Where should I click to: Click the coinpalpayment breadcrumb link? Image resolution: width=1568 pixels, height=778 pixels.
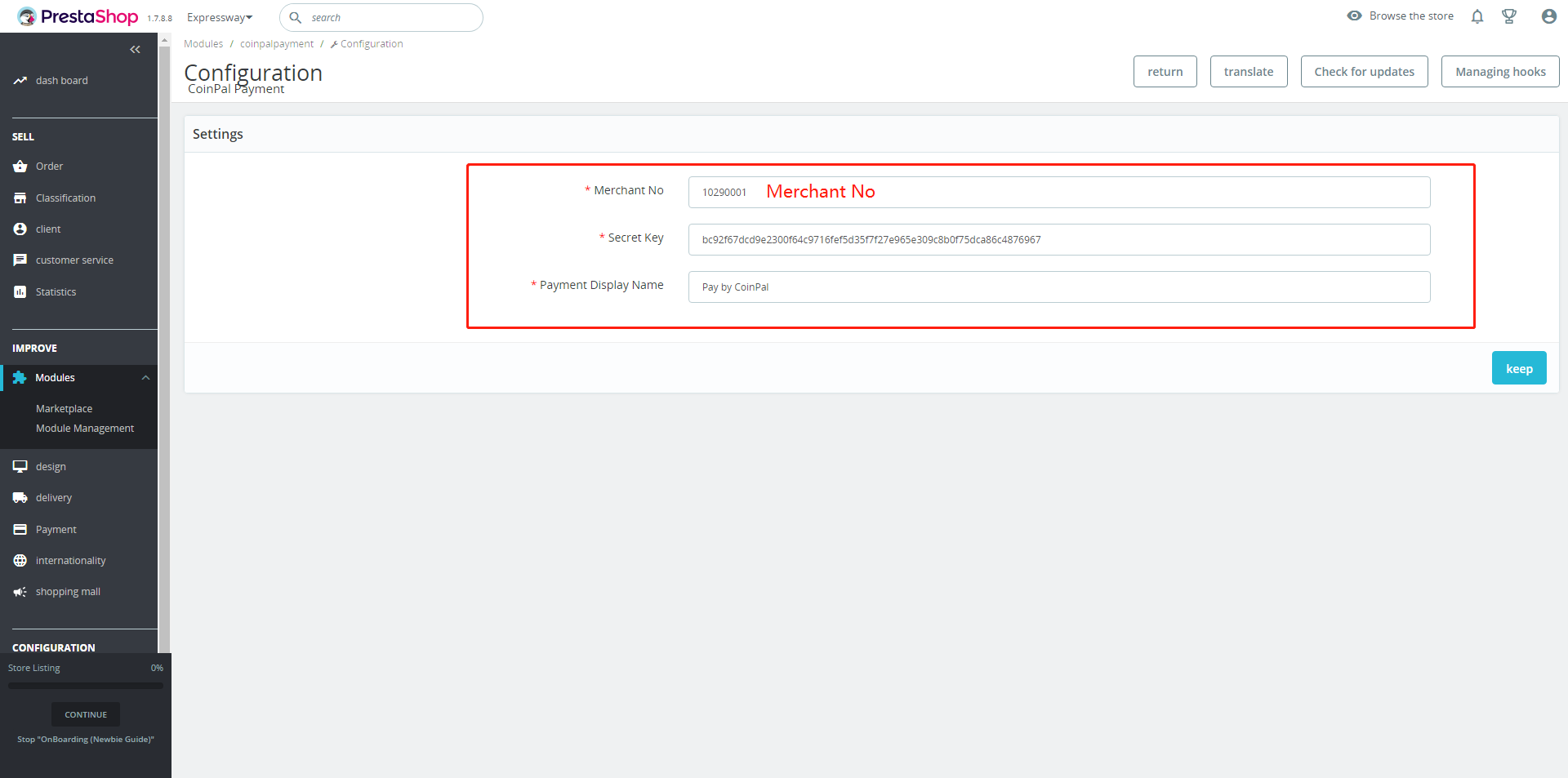(x=277, y=44)
